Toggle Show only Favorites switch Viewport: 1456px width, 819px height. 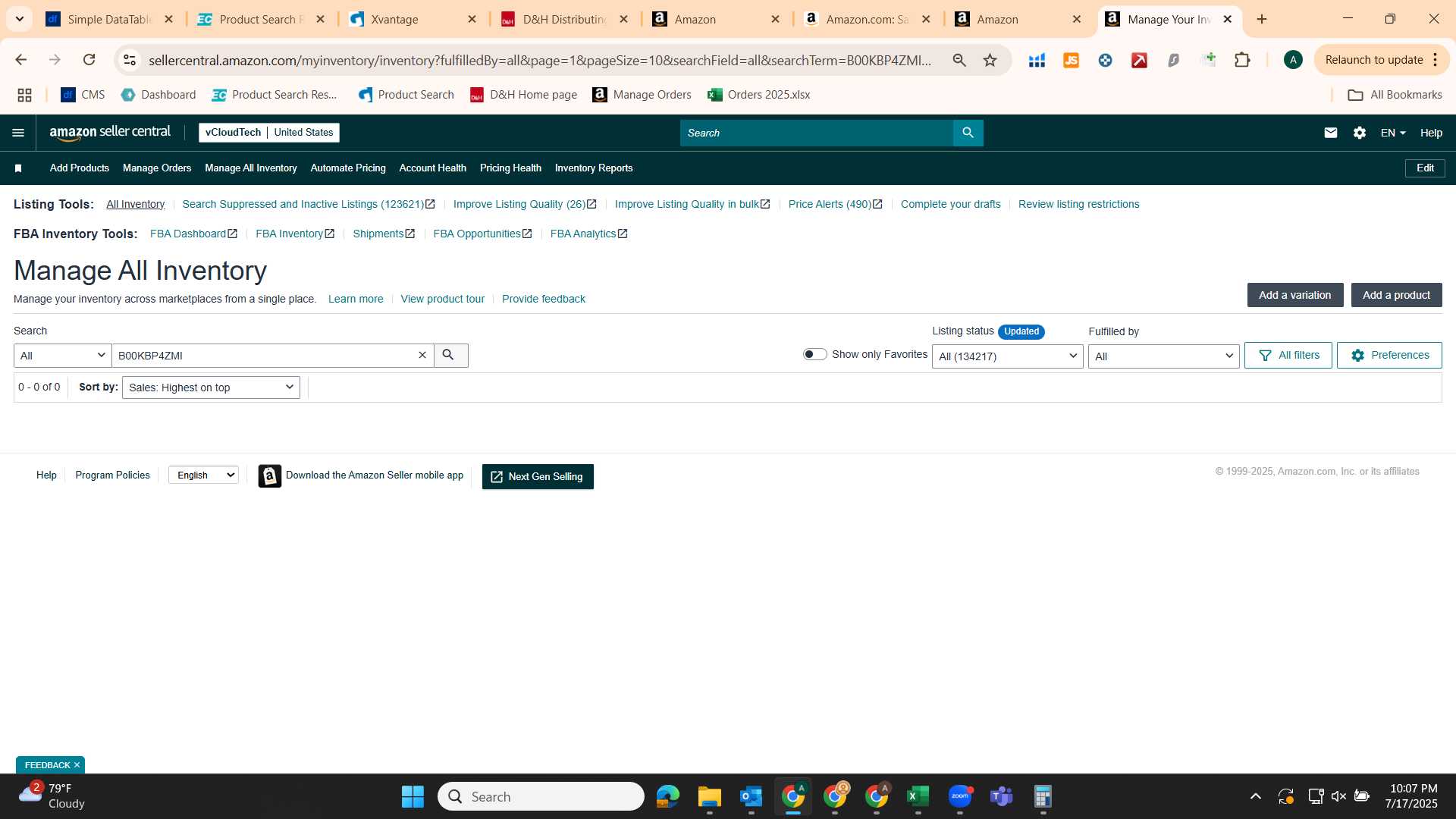click(x=815, y=354)
